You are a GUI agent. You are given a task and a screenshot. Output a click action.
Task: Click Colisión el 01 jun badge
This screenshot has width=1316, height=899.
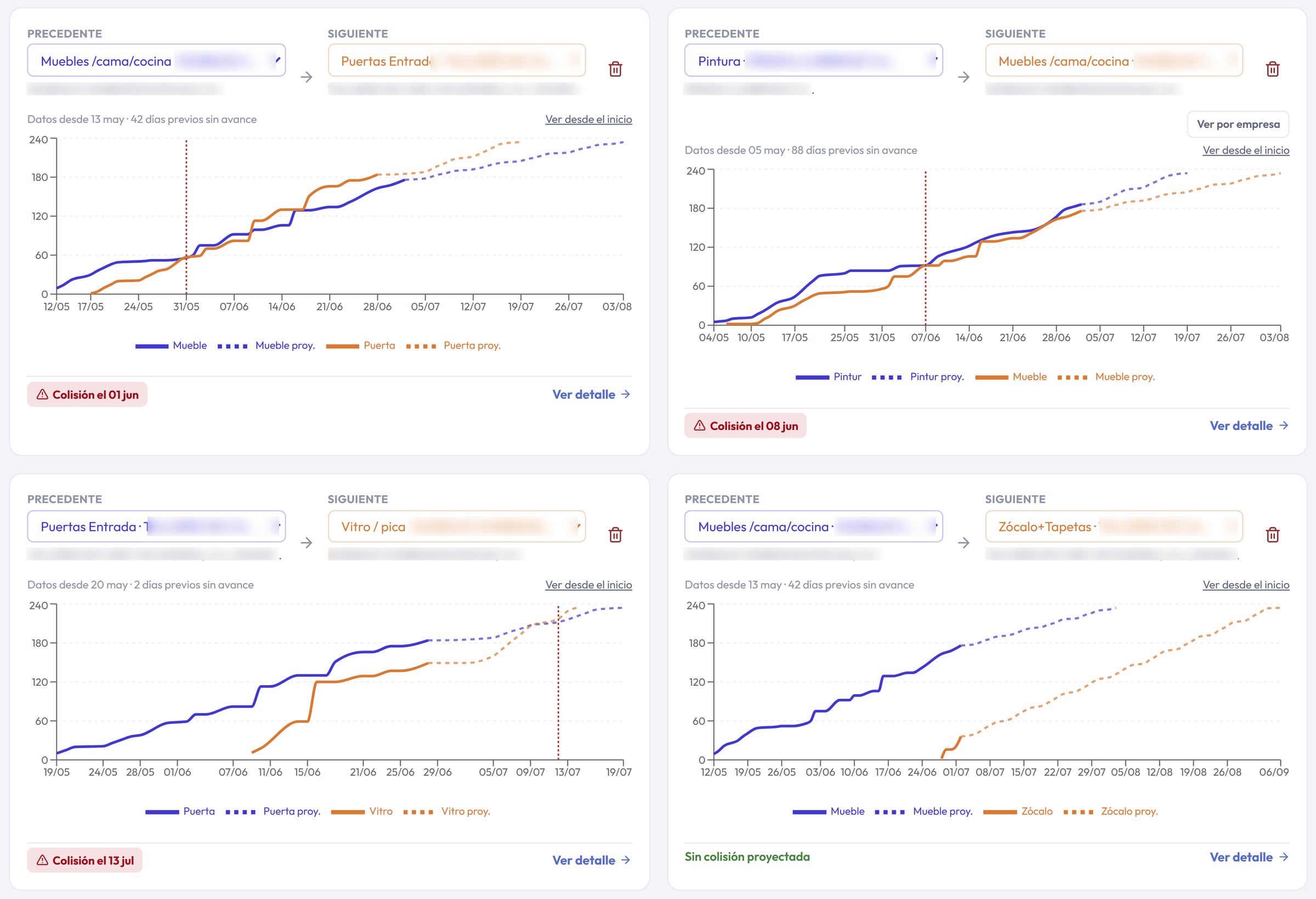[87, 394]
